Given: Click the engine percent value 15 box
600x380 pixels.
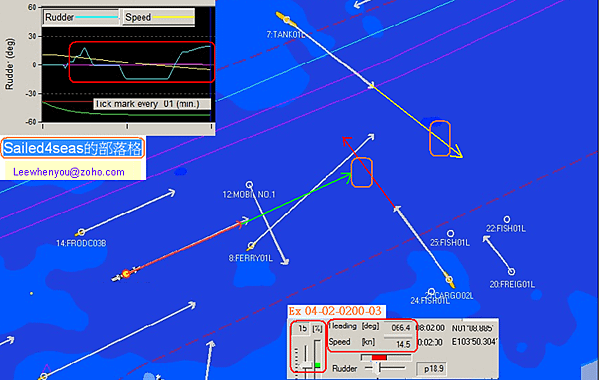Looking at the screenshot, I should tap(302, 329).
